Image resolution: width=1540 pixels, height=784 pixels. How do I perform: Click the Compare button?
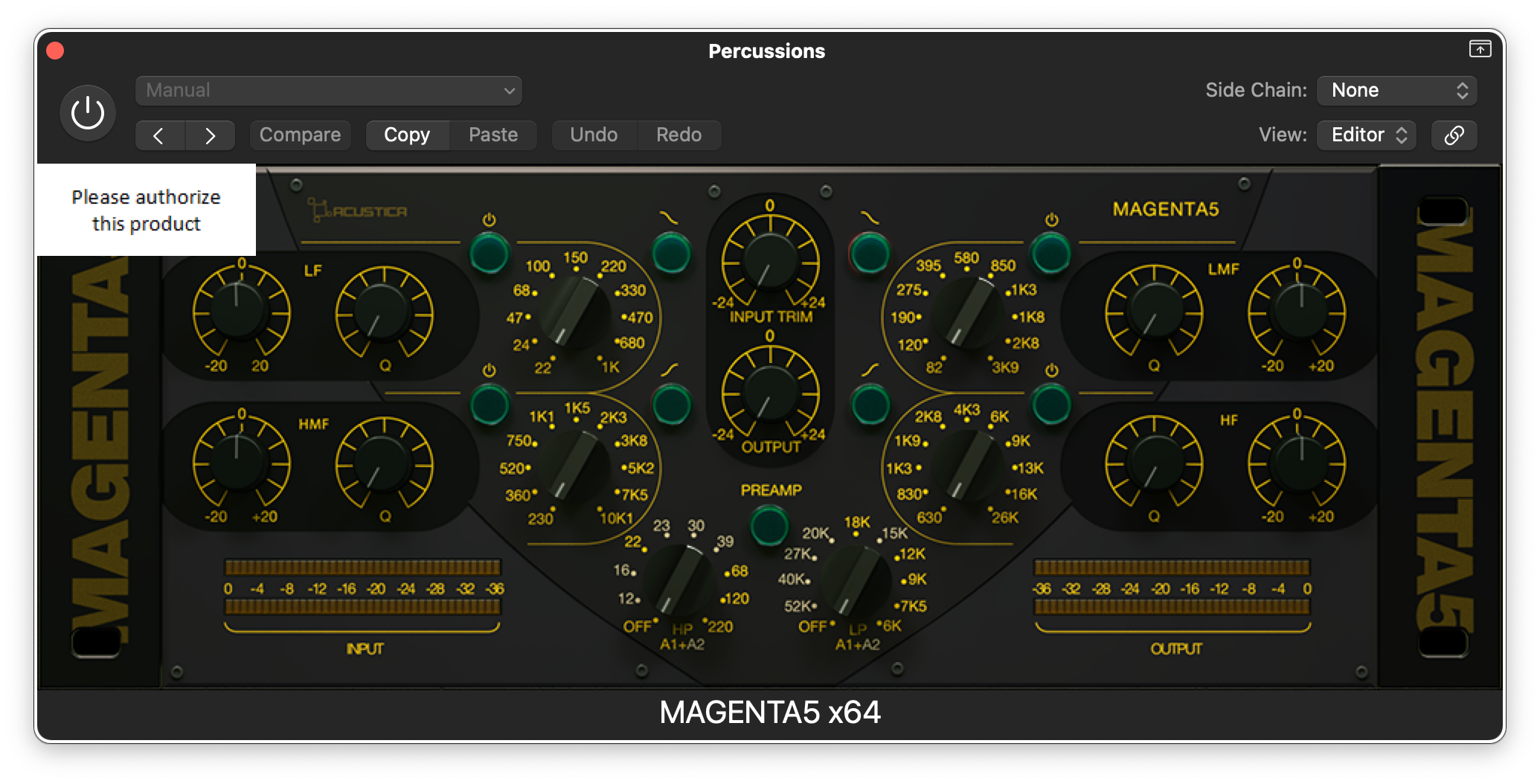pos(300,135)
